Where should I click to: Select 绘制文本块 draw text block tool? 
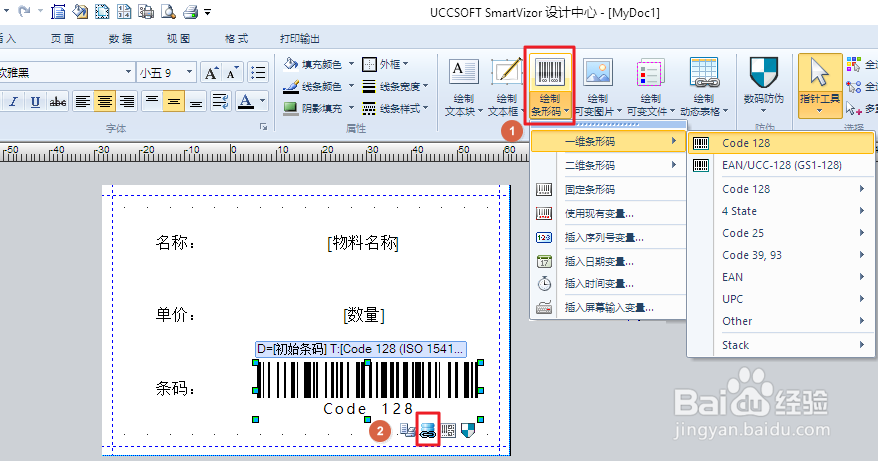pos(464,87)
